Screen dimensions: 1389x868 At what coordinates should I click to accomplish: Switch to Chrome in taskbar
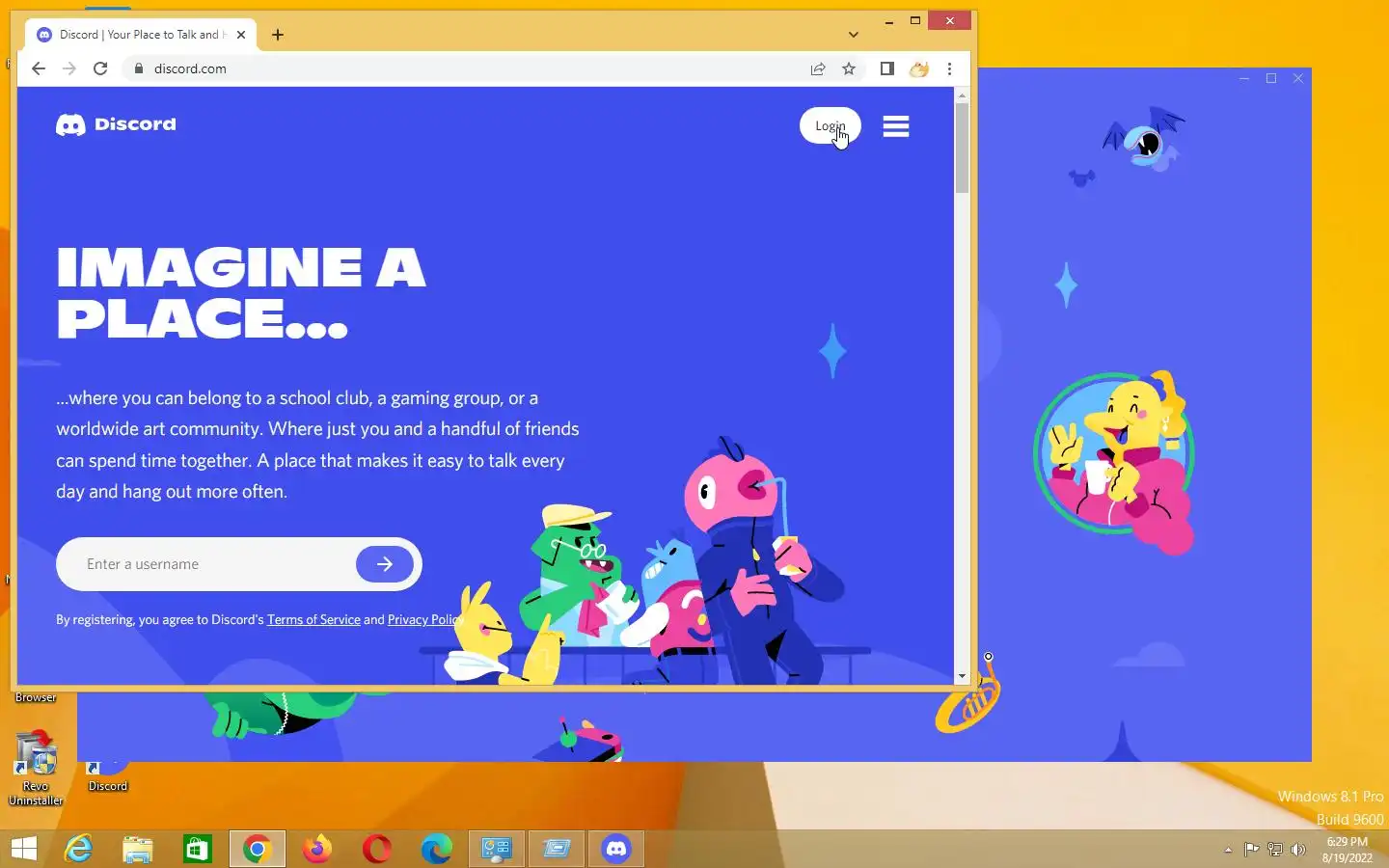tap(258, 849)
